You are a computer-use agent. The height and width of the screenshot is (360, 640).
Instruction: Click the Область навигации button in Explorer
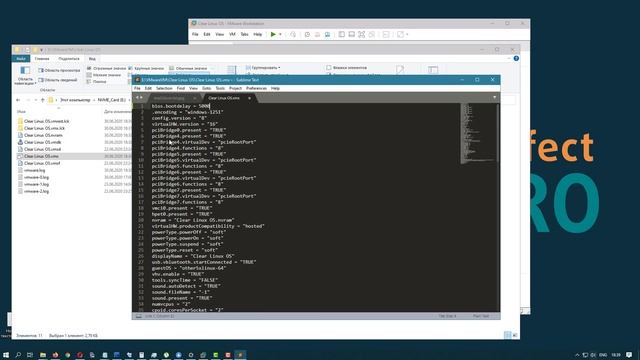pos(25,76)
